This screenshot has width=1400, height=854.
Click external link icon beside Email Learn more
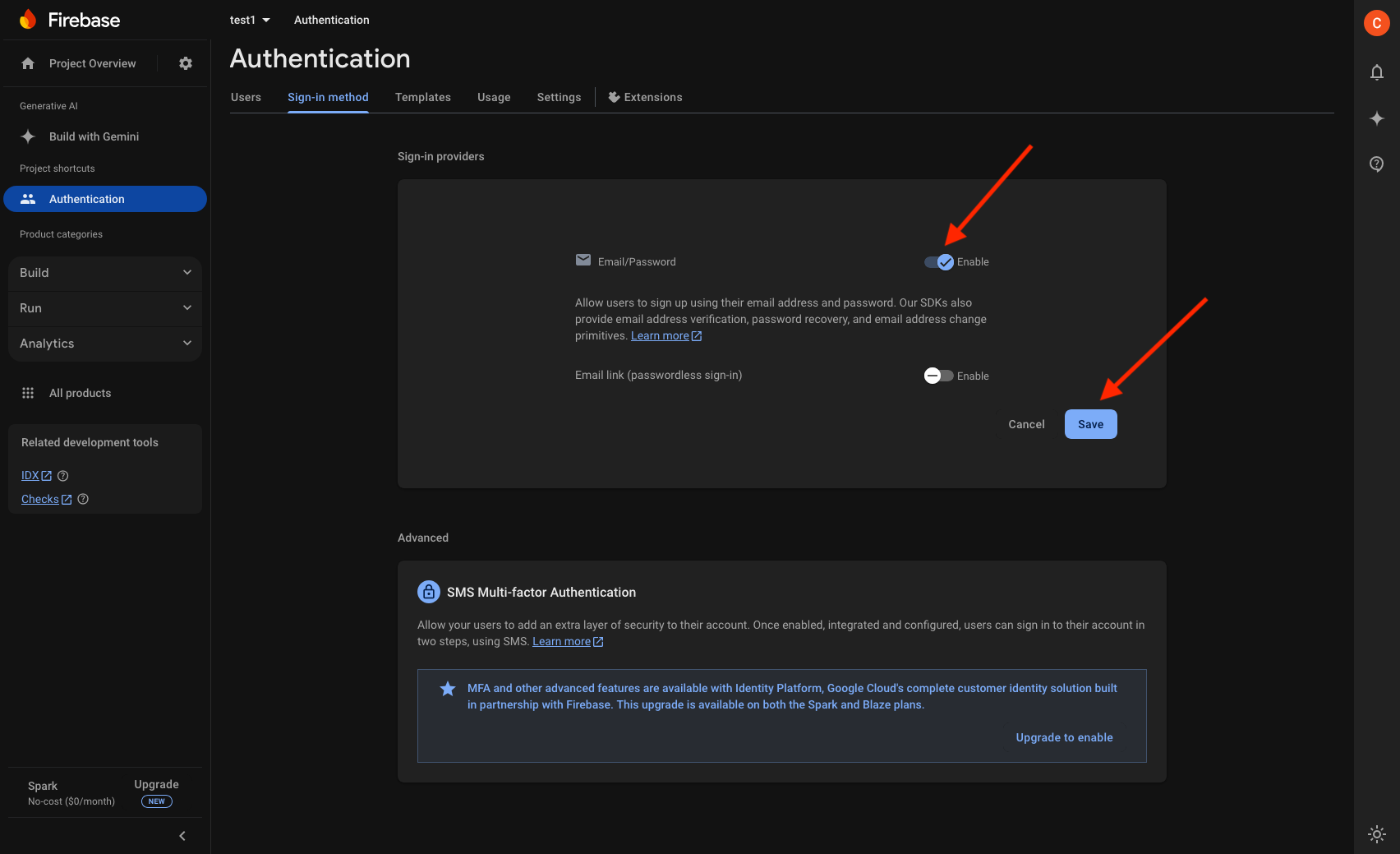[697, 336]
